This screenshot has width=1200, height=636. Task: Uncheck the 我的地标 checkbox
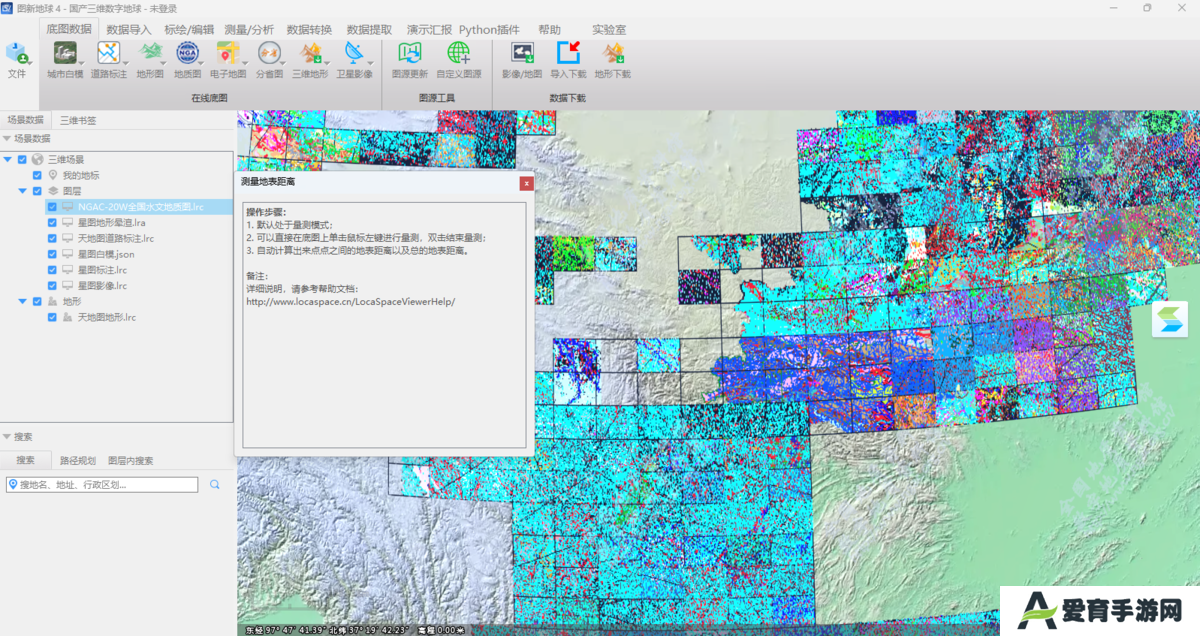click(38, 175)
